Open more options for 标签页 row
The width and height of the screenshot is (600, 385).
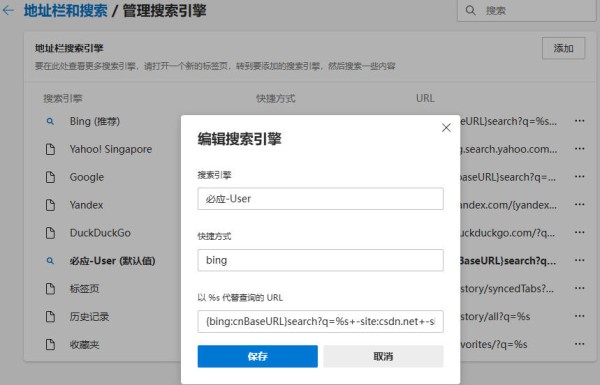tap(579, 288)
